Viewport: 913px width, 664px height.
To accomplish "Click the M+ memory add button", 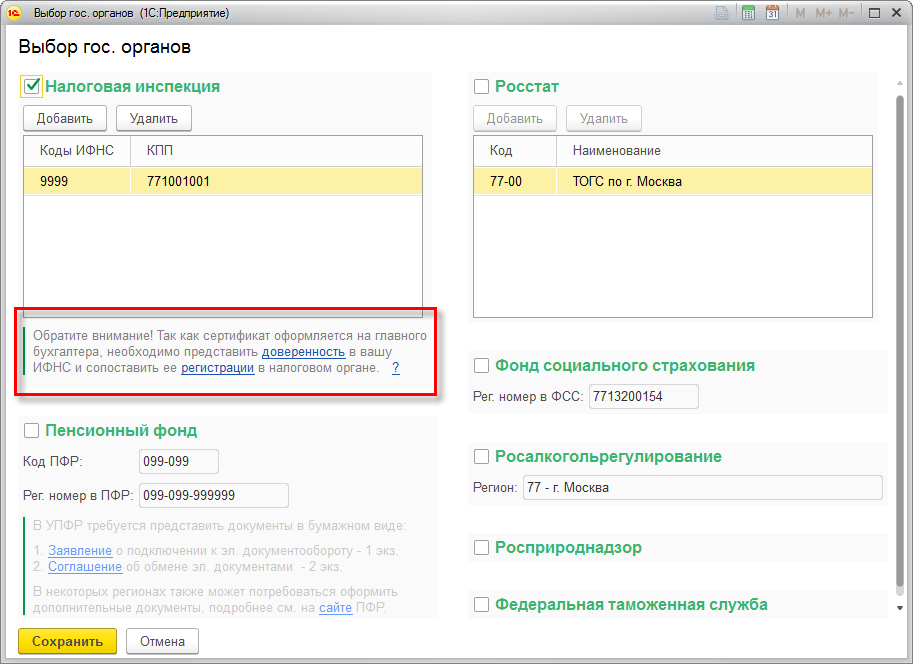I will pyautogui.click(x=823, y=13).
